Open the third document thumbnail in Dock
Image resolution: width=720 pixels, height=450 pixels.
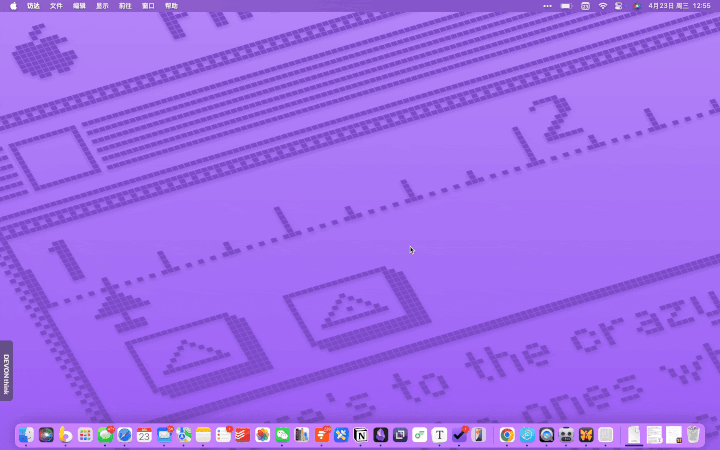click(x=674, y=435)
